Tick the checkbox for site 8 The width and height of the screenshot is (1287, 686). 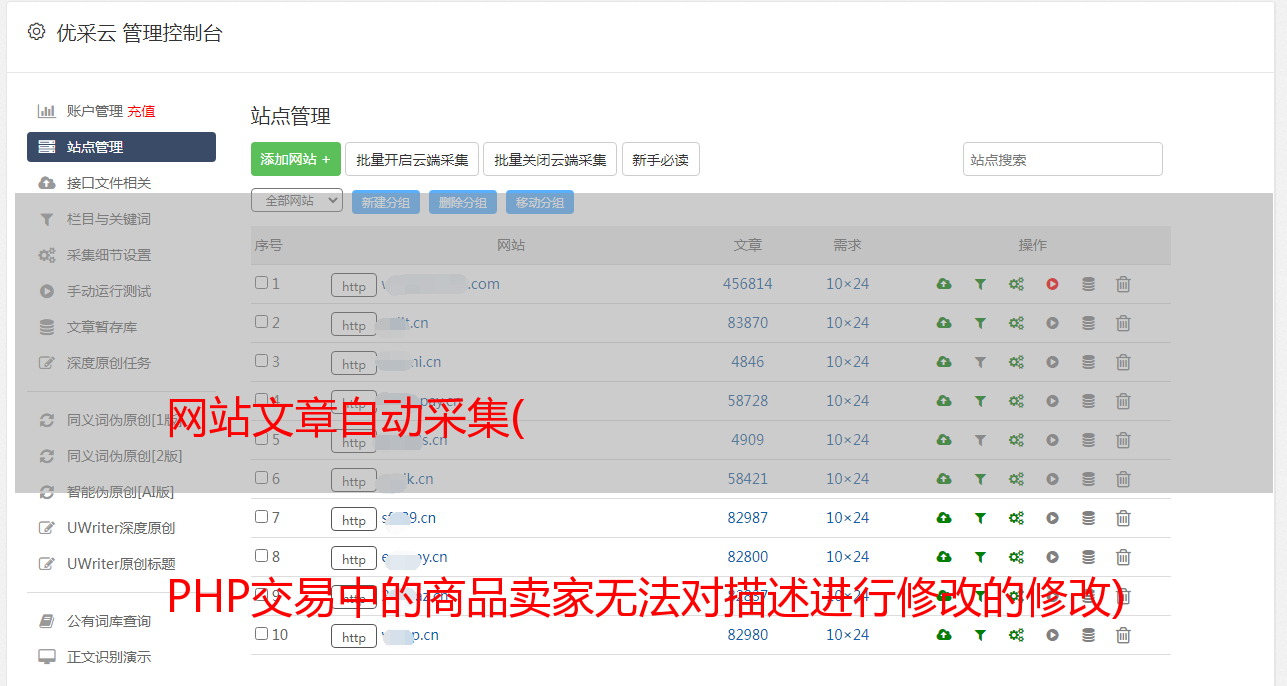click(x=261, y=556)
